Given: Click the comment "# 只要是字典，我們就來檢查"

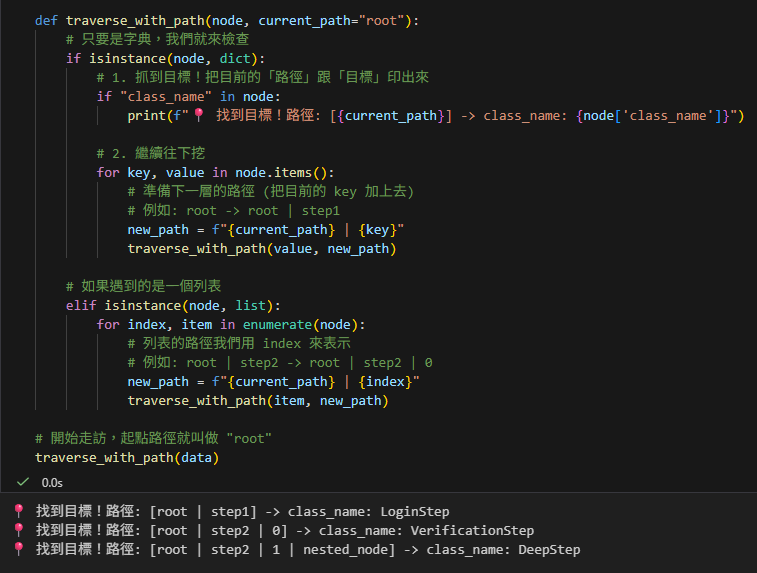Looking at the screenshot, I should [157, 39].
